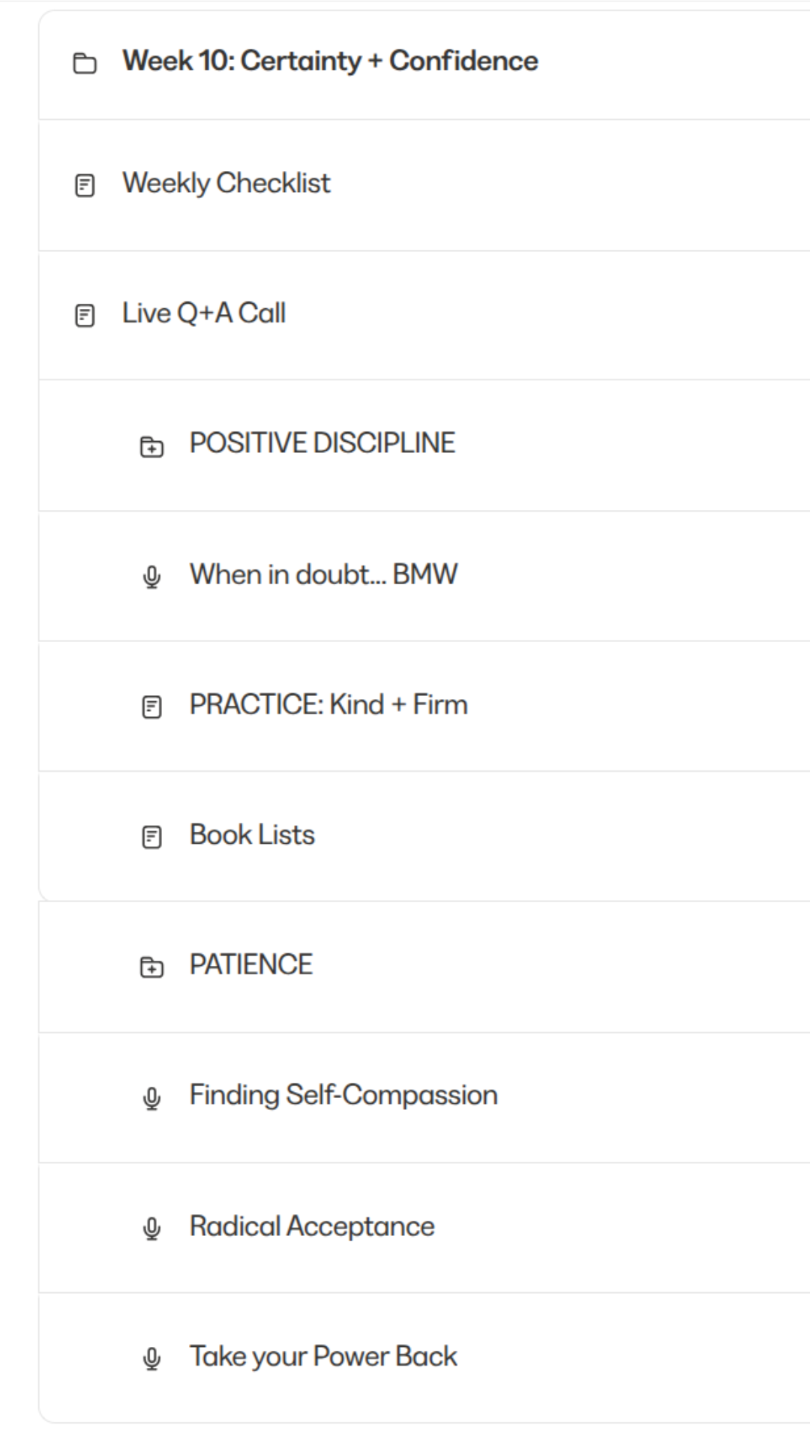Collapse the Week 10: Certainty + Confidence section
The height and width of the screenshot is (1440, 810).
click(x=330, y=61)
